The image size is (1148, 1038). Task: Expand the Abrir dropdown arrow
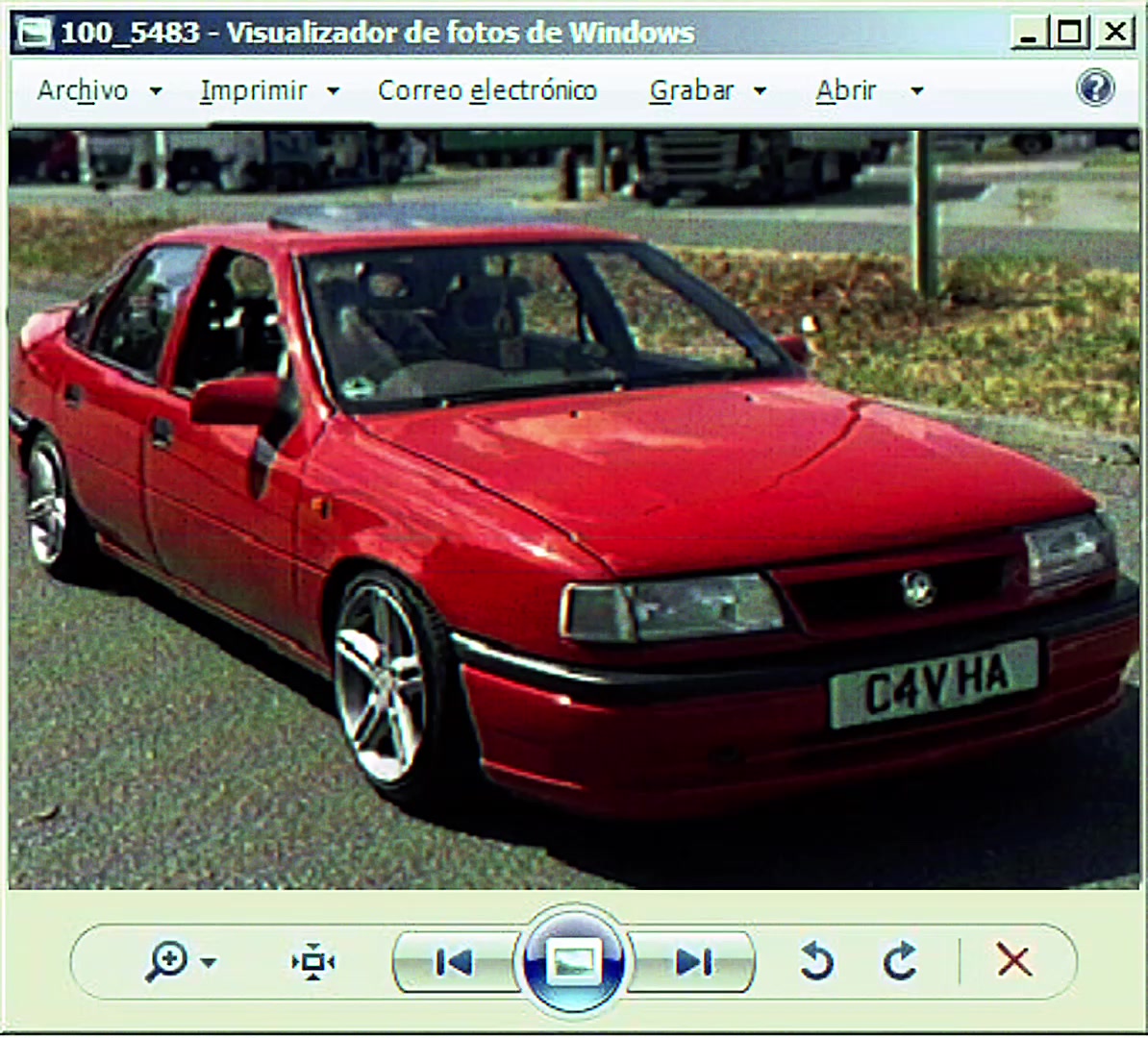916,91
